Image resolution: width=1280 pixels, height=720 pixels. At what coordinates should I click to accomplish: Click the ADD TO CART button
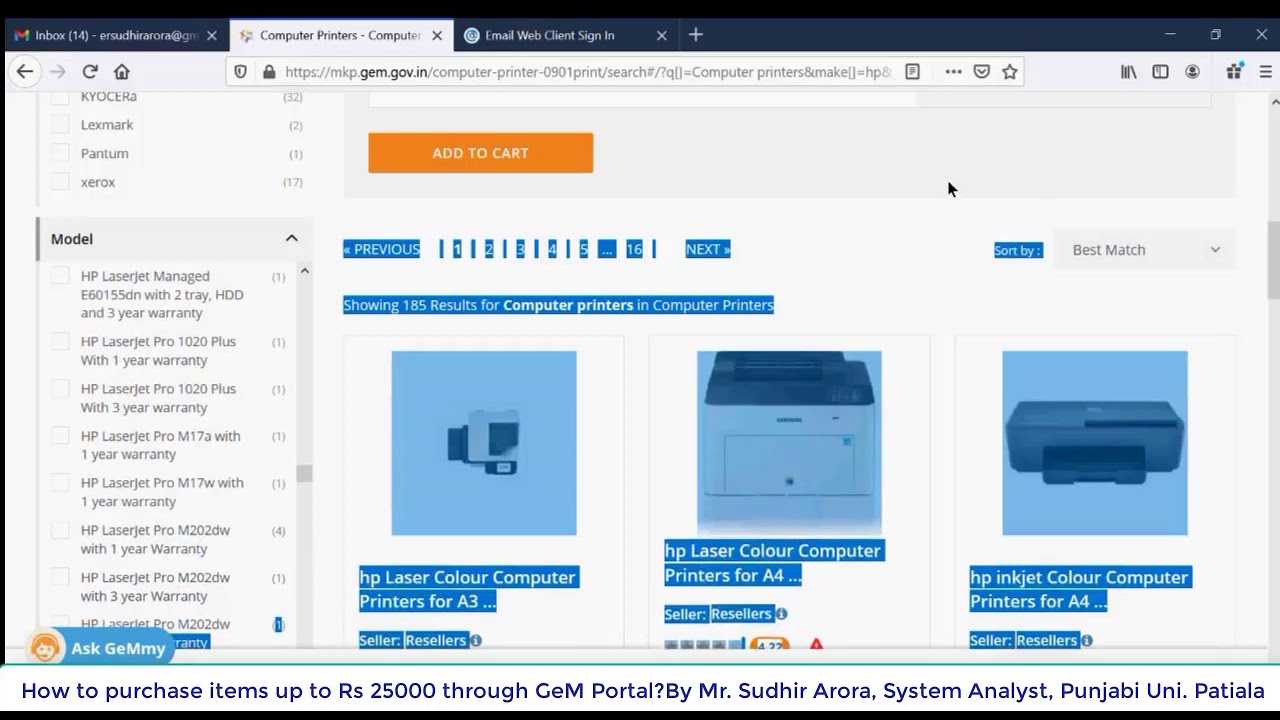pos(481,153)
